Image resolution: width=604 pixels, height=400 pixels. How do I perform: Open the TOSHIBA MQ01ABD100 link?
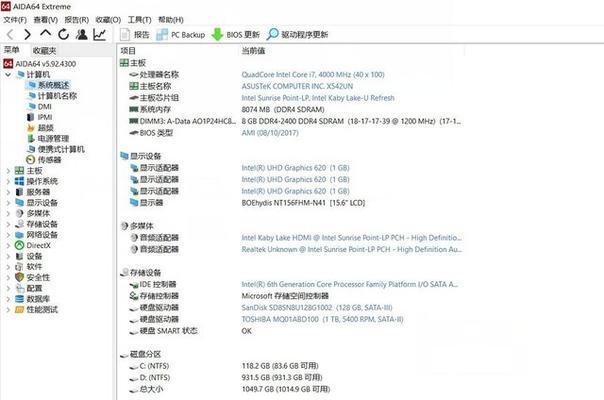click(322, 319)
